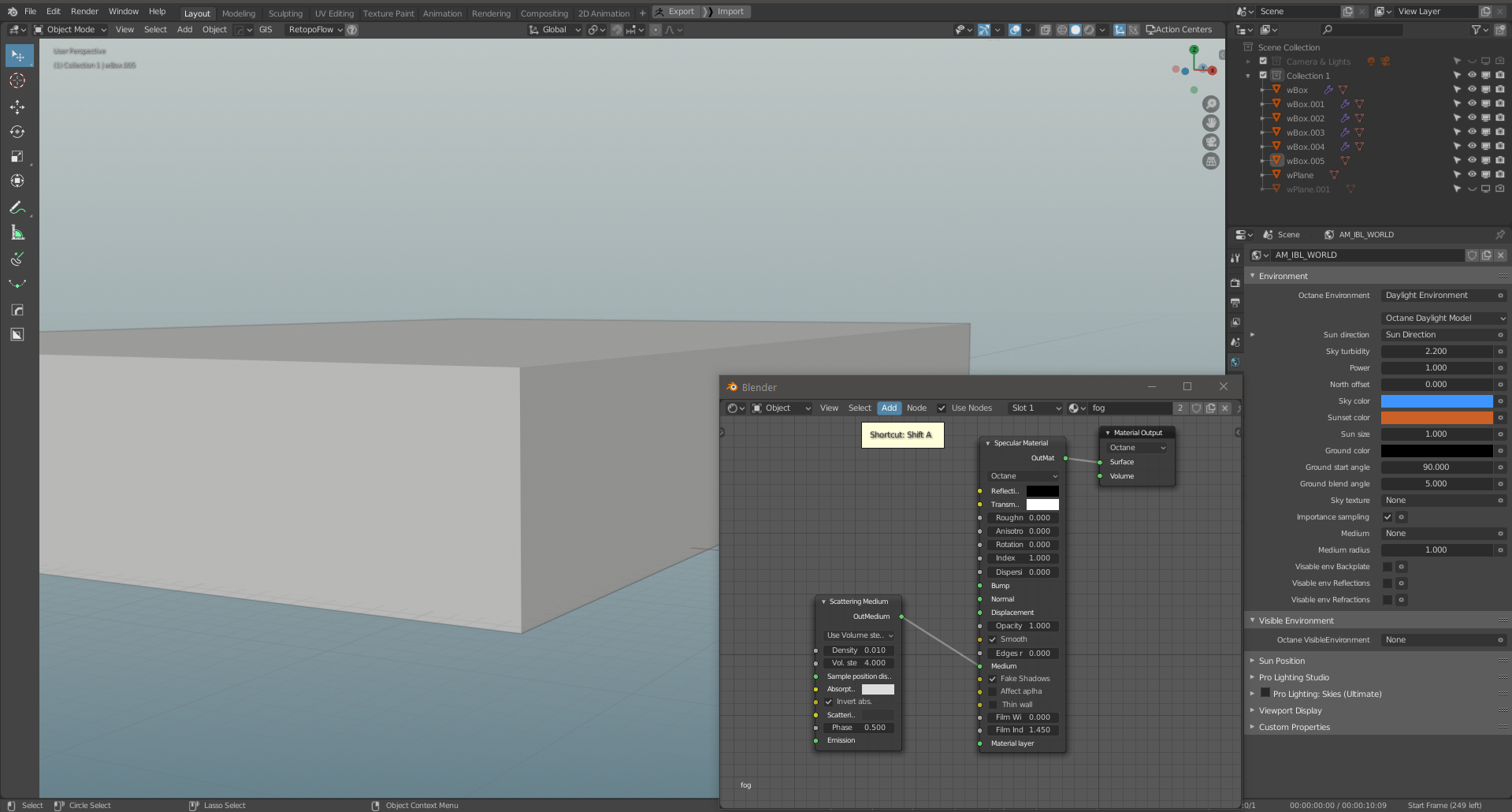Select the Rotate tool
This screenshot has height=812, width=1512.
(x=17, y=132)
